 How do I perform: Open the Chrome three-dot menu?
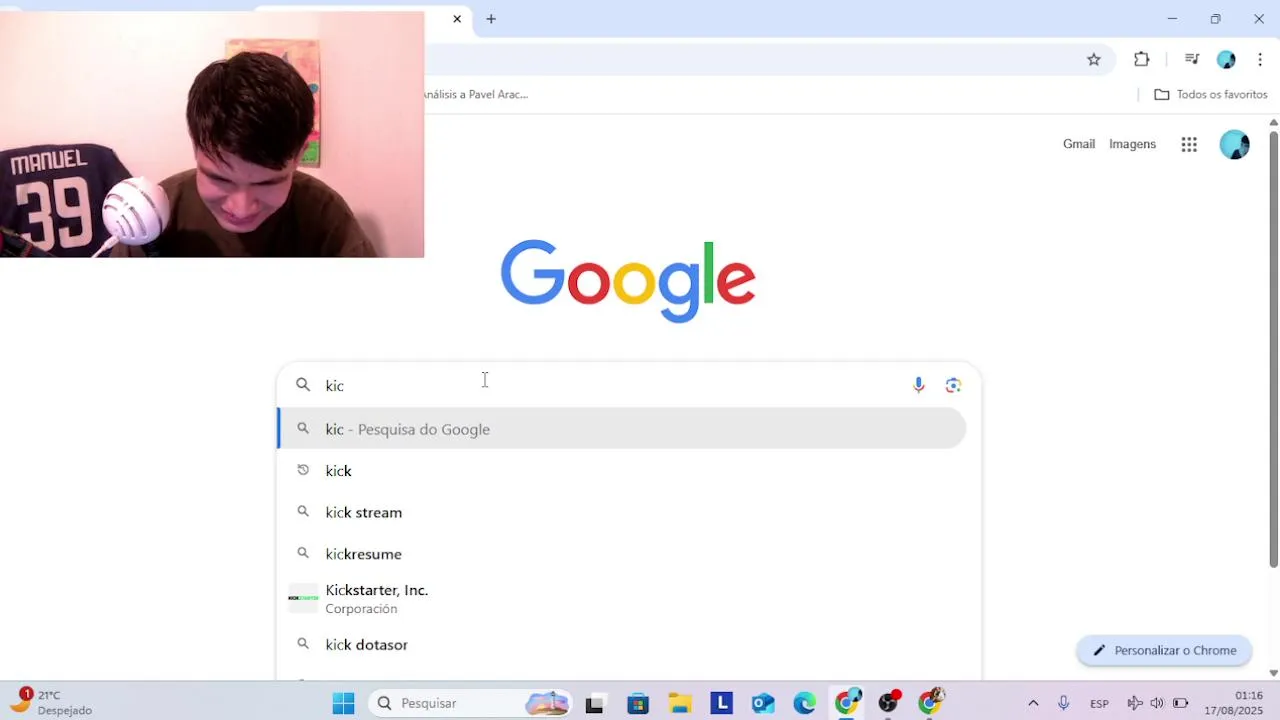(x=1260, y=60)
